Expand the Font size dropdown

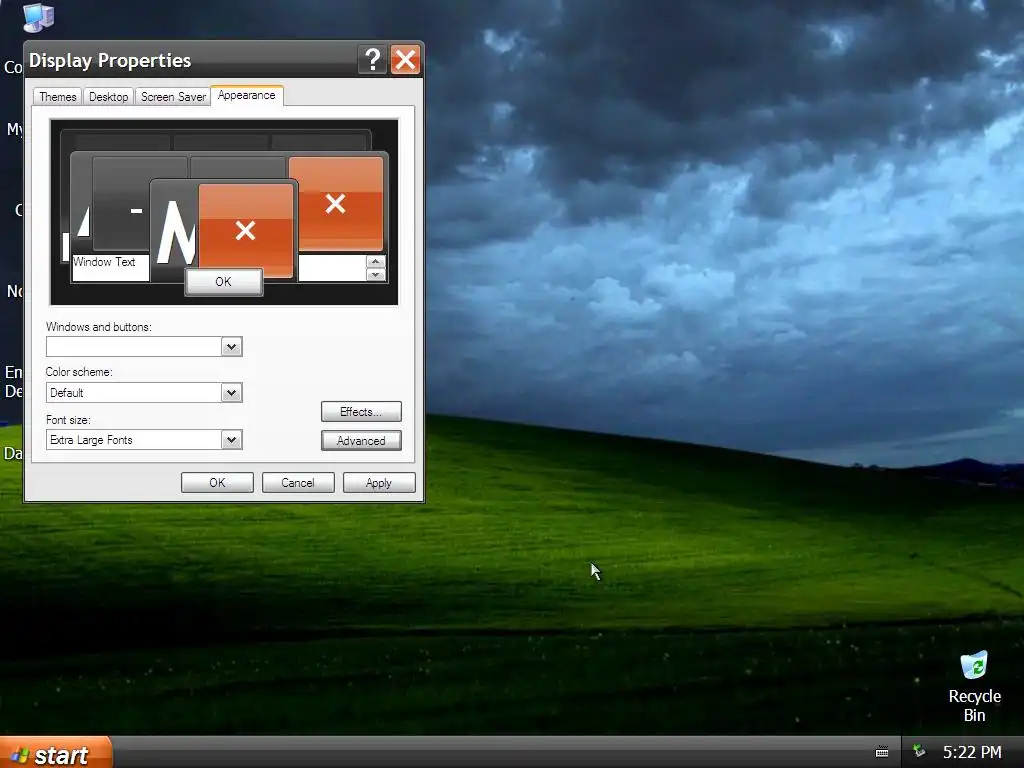[231, 440]
